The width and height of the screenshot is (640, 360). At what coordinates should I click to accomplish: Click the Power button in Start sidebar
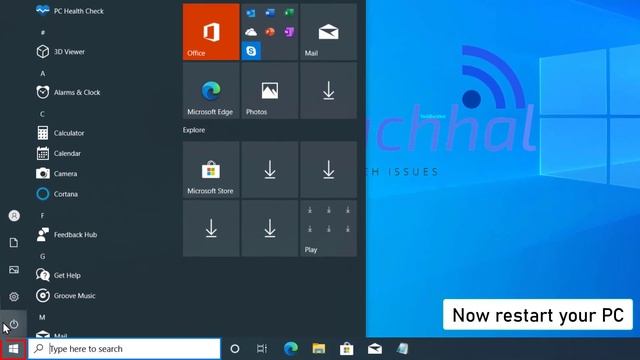point(14,324)
